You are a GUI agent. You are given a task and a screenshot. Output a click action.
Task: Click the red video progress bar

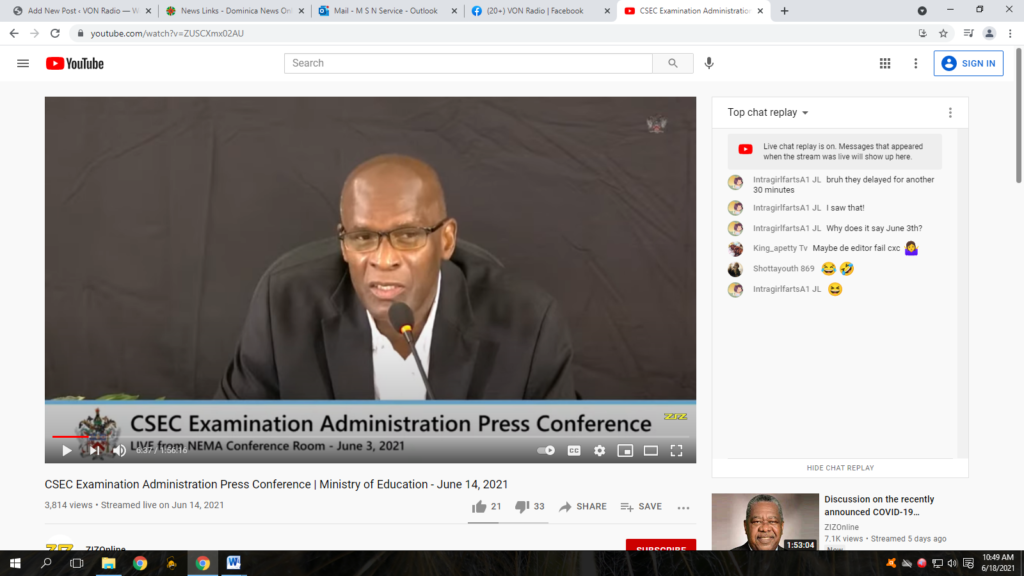coord(70,437)
